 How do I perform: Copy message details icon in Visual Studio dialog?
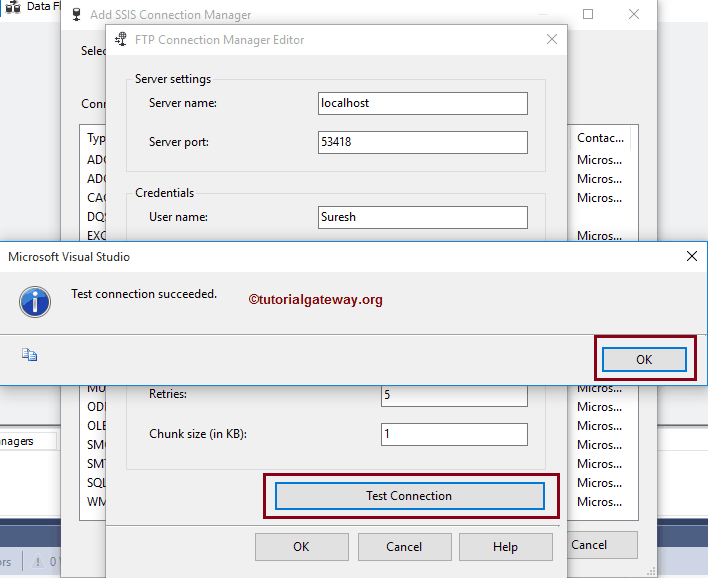pyautogui.click(x=29, y=355)
